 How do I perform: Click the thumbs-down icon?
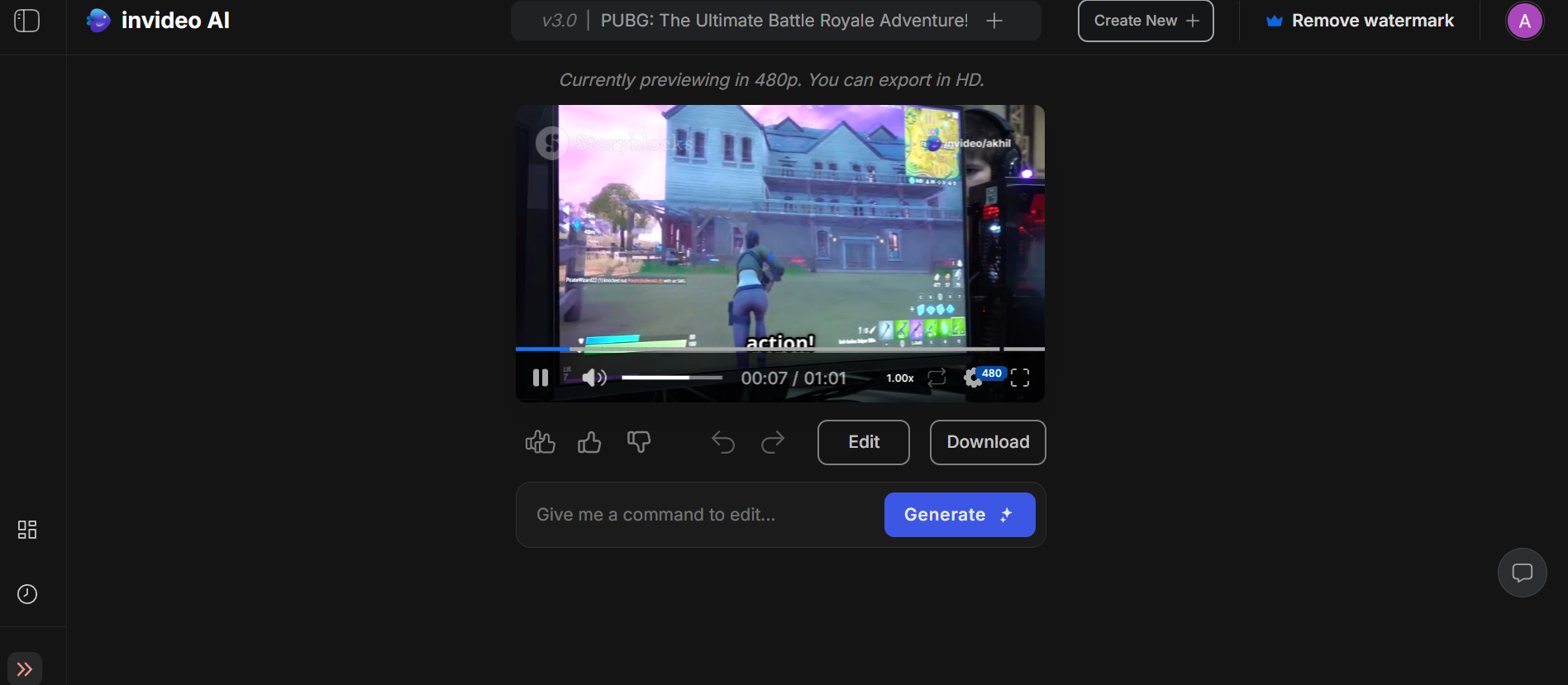tap(639, 442)
